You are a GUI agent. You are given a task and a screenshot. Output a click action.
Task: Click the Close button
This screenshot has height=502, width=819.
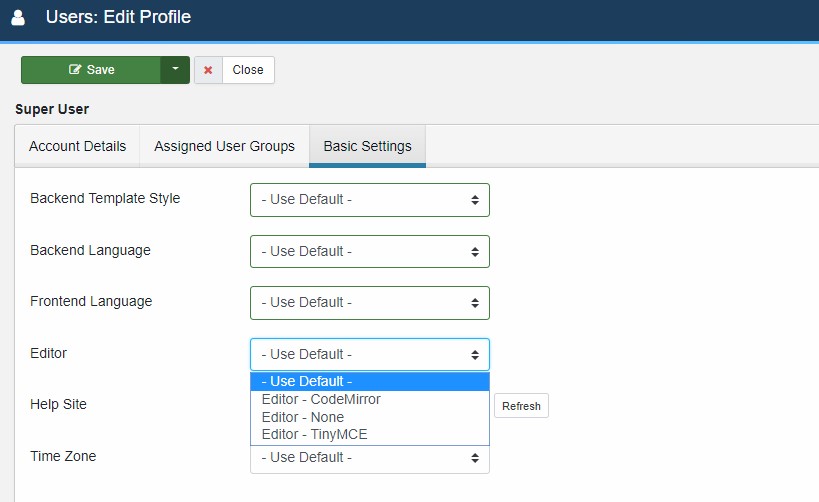tap(248, 70)
